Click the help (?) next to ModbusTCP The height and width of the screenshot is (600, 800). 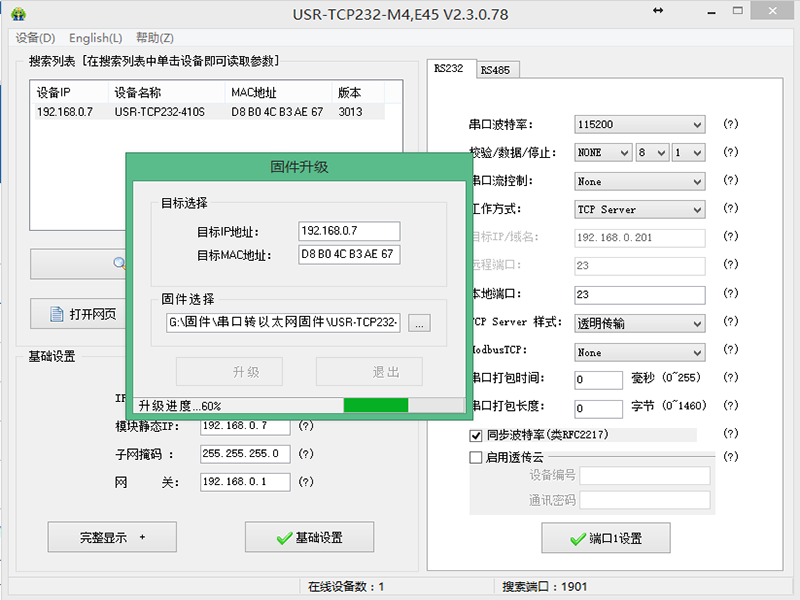(730, 352)
